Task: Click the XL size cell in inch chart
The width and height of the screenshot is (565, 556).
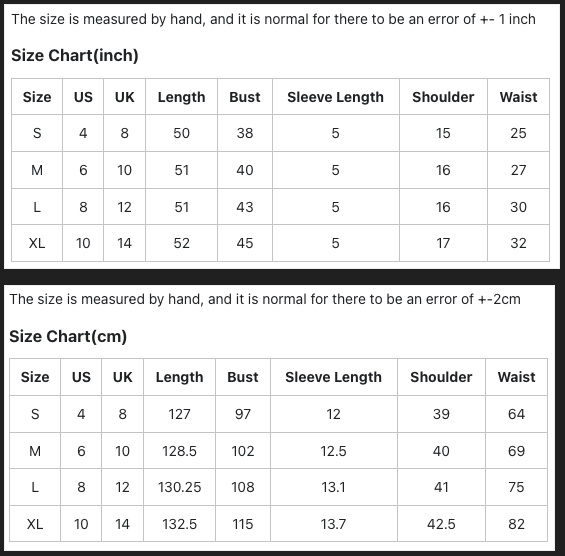Action: coord(37,243)
